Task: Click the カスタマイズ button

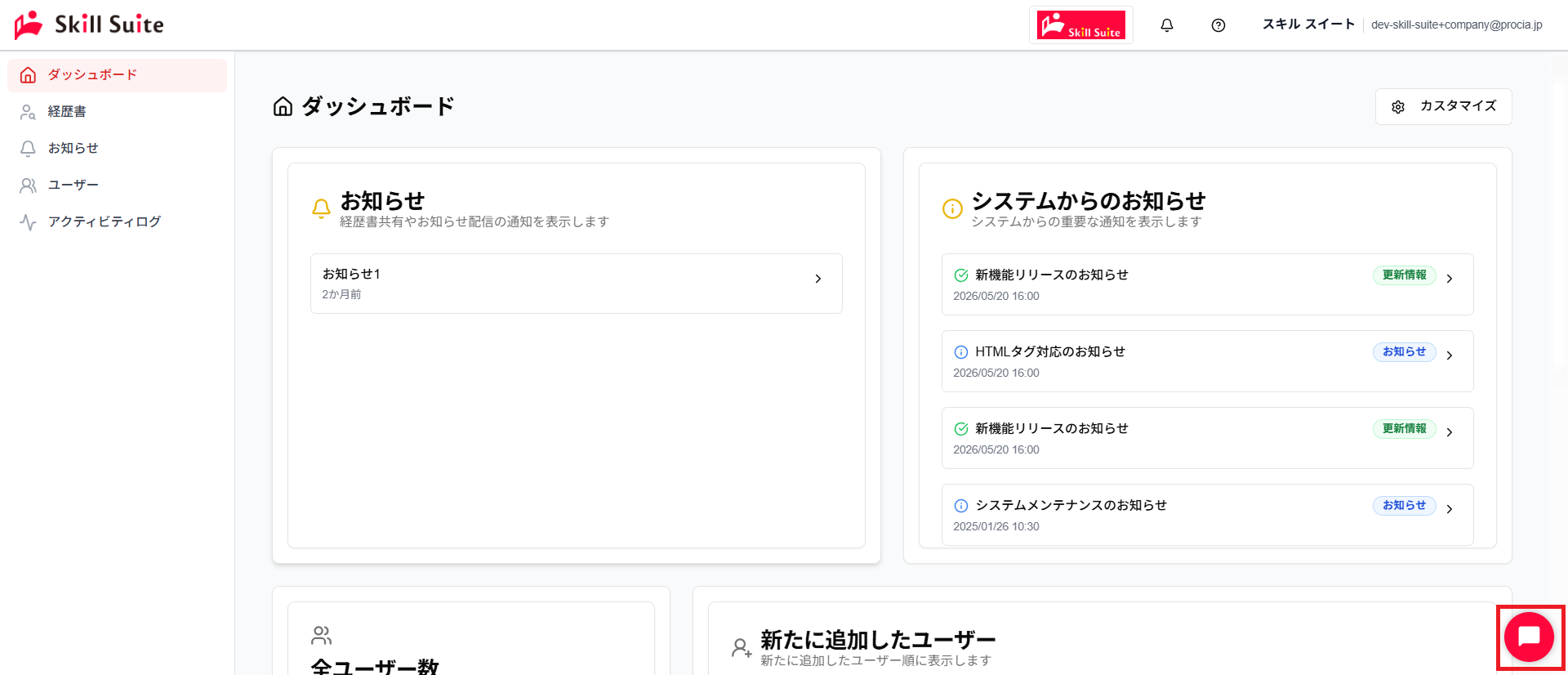Action: (1443, 107)
